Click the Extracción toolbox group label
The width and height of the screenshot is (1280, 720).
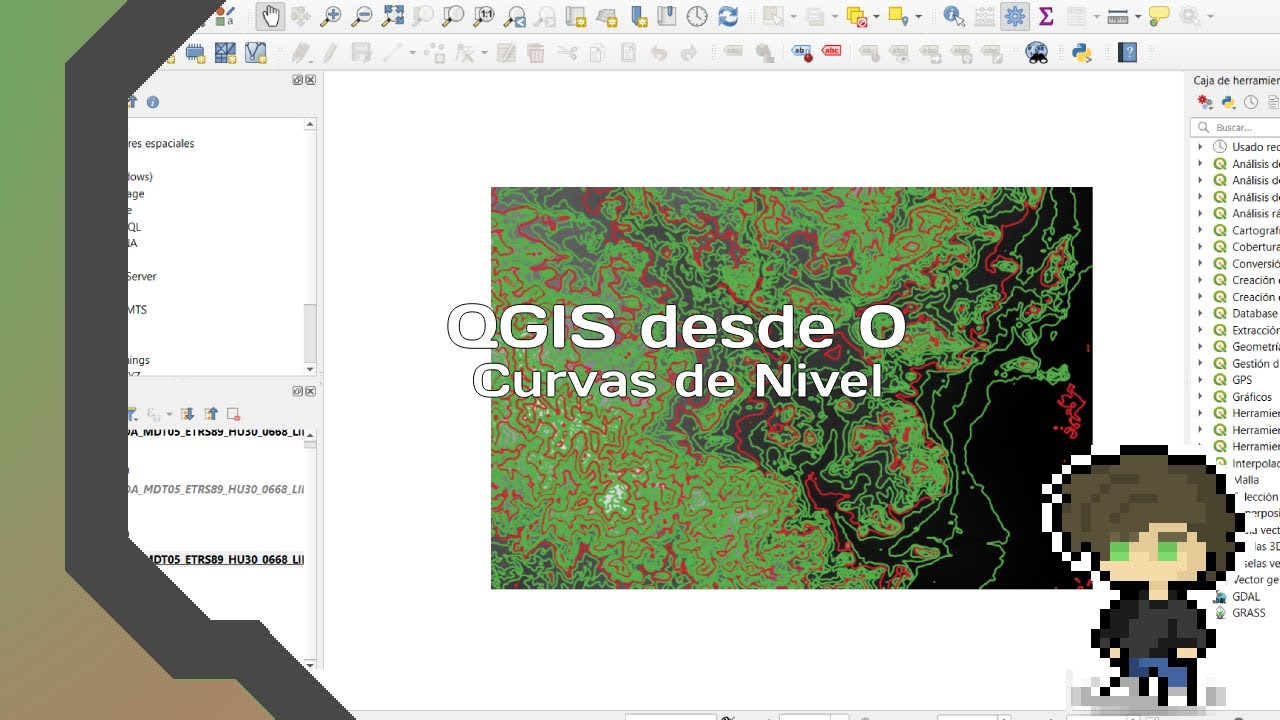[1256, 330]
